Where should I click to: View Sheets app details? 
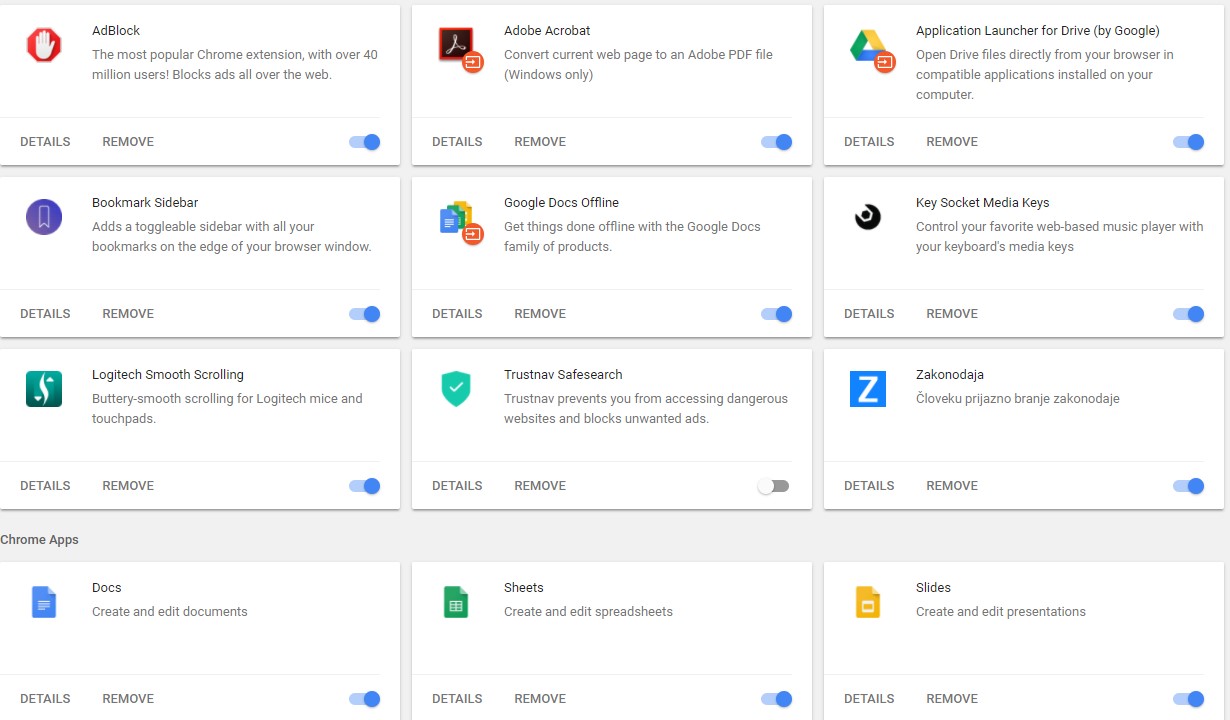(x=457, y=699)
